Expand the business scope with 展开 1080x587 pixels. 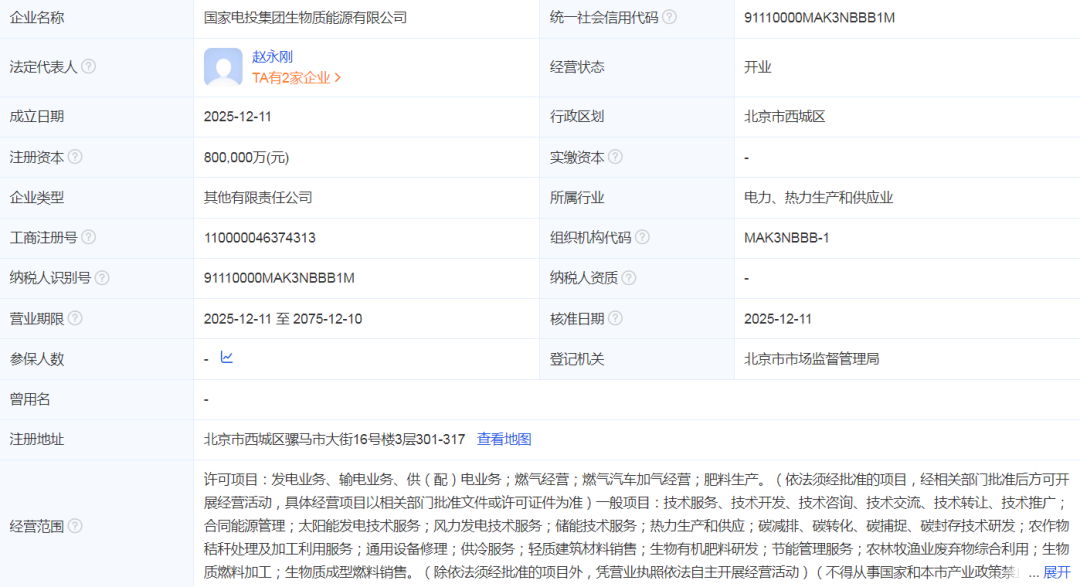(x=1056, y=572)
